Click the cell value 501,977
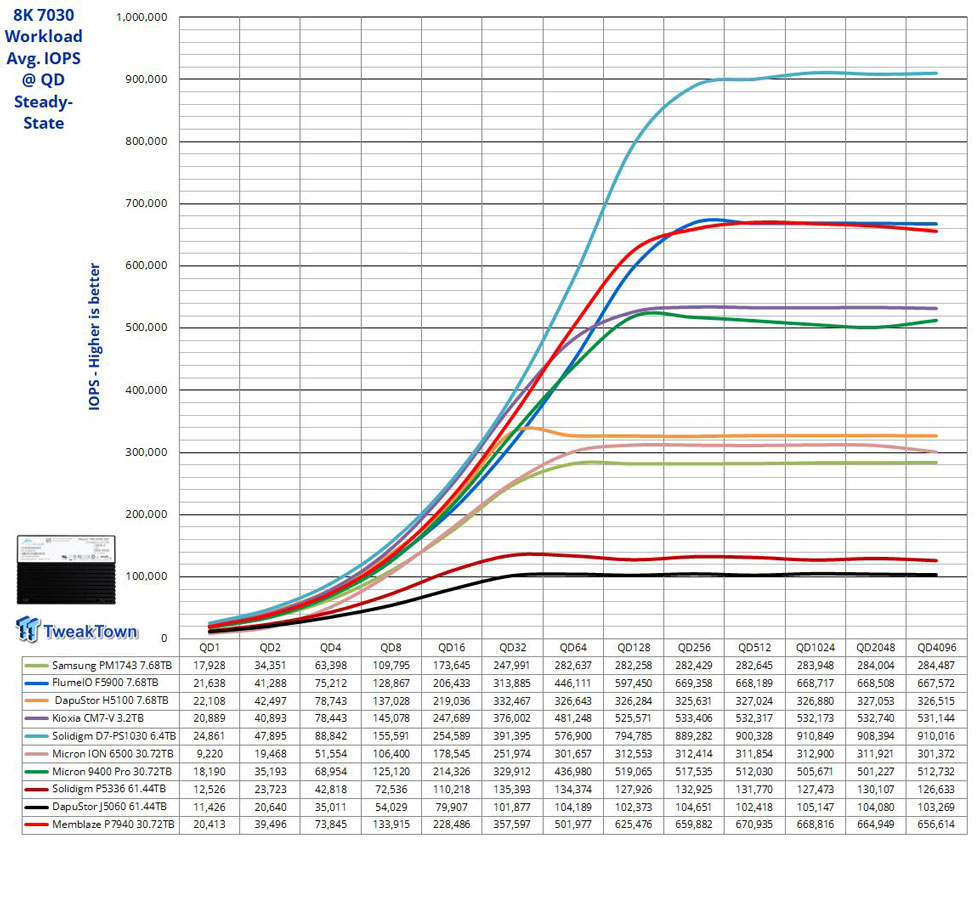This screenshot has height=898, width=980. [x=572, y=825]
